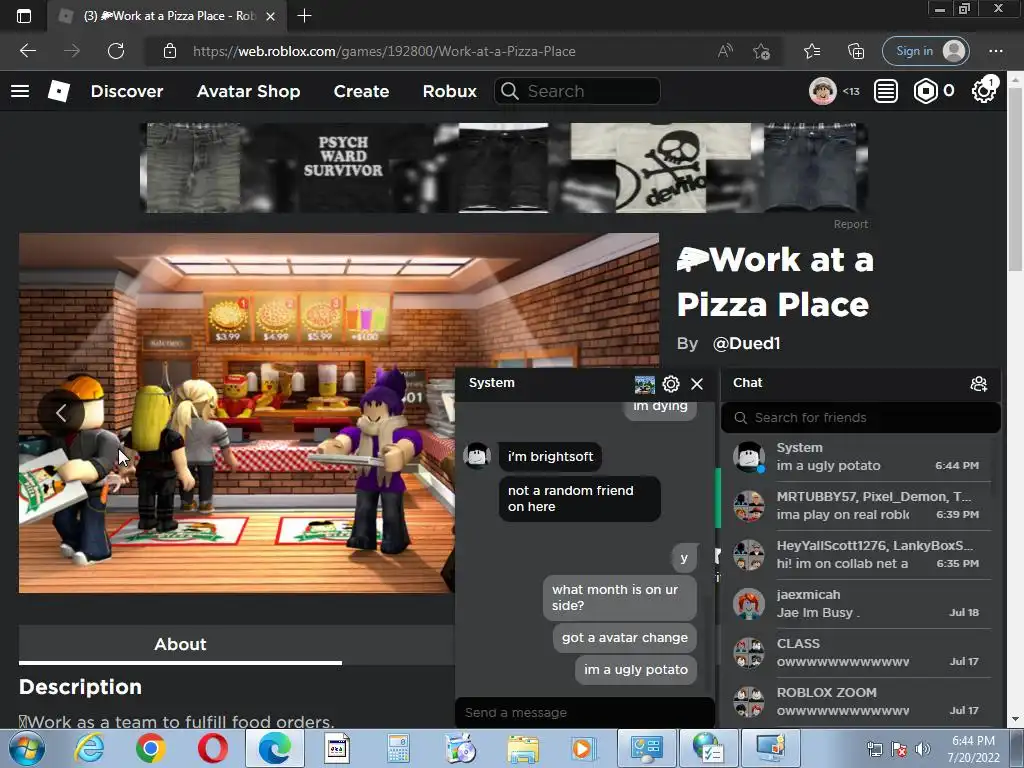
Task: Click the Roblox Search field
Action: click(577, 91)
